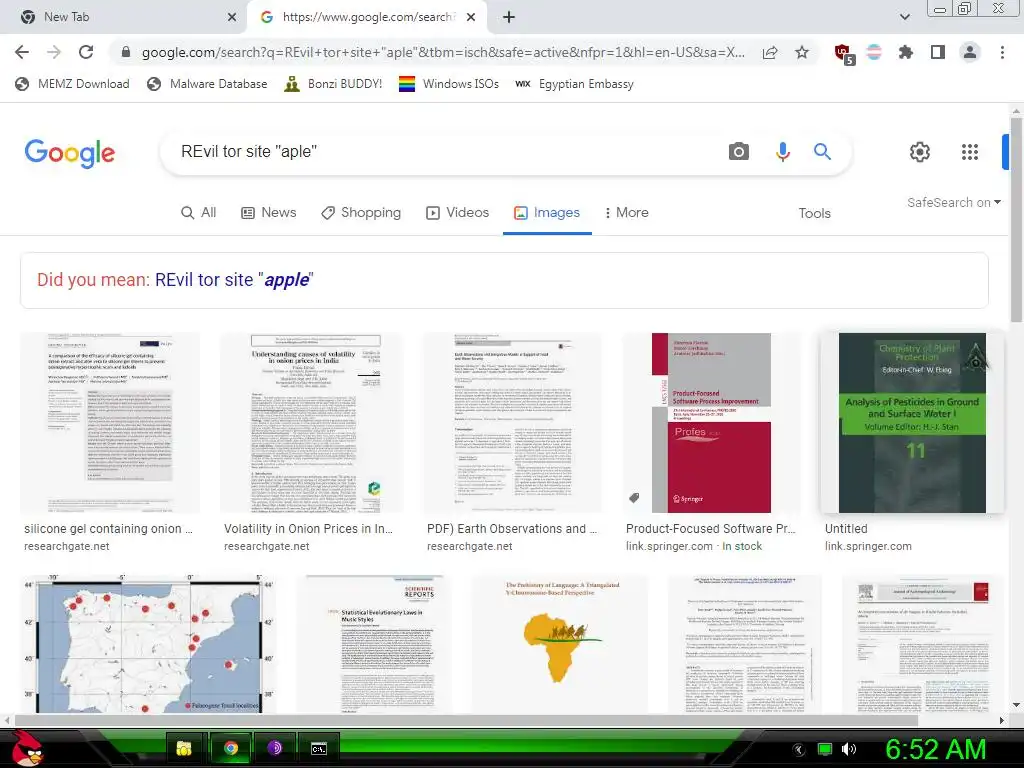
Task: Bookmark this page with the star icon
Action: pos(802,52)
